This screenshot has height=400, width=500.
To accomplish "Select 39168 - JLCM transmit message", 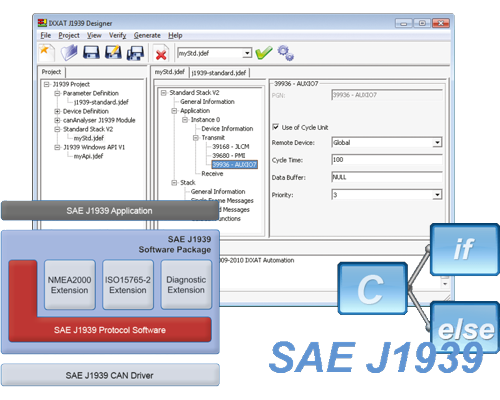I will [231, 147].
